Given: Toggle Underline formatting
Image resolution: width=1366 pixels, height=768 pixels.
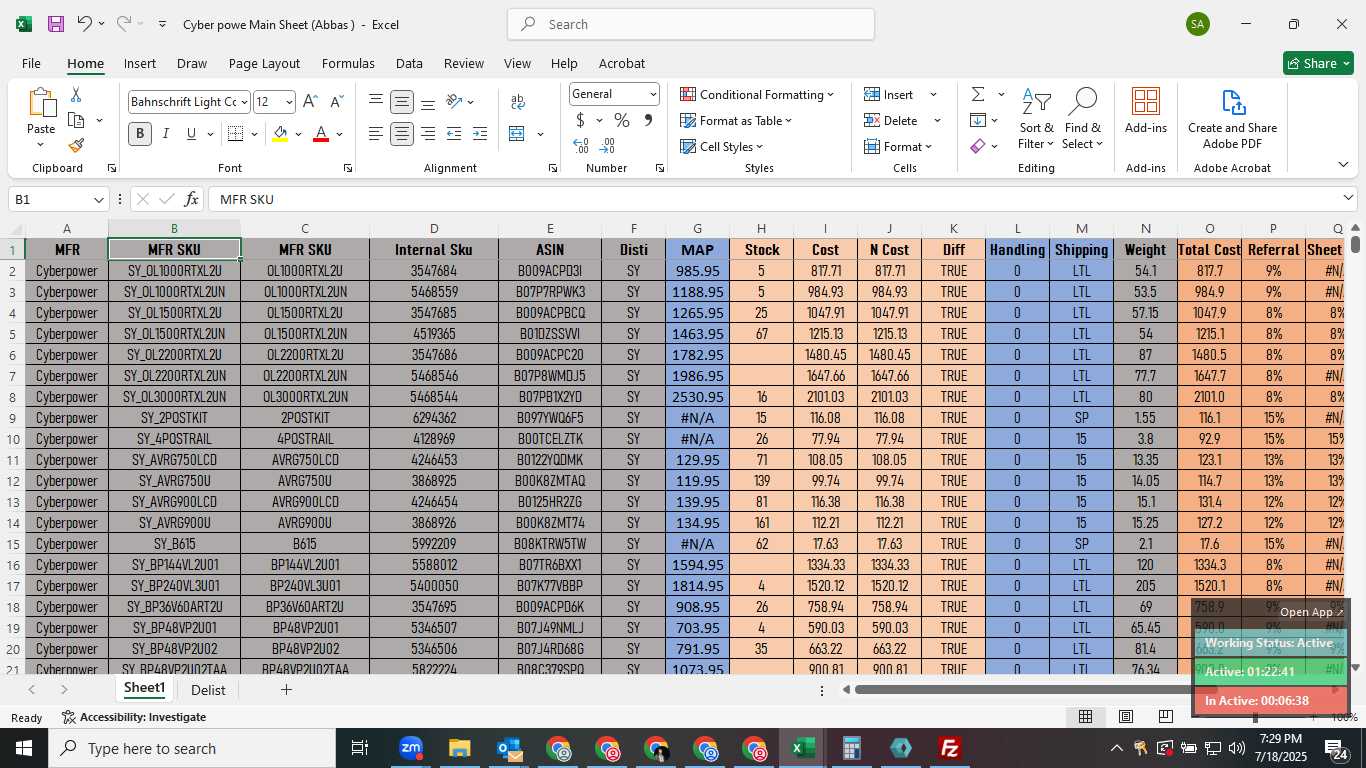Looking at the screenshot, I should (x=191, y=134).
